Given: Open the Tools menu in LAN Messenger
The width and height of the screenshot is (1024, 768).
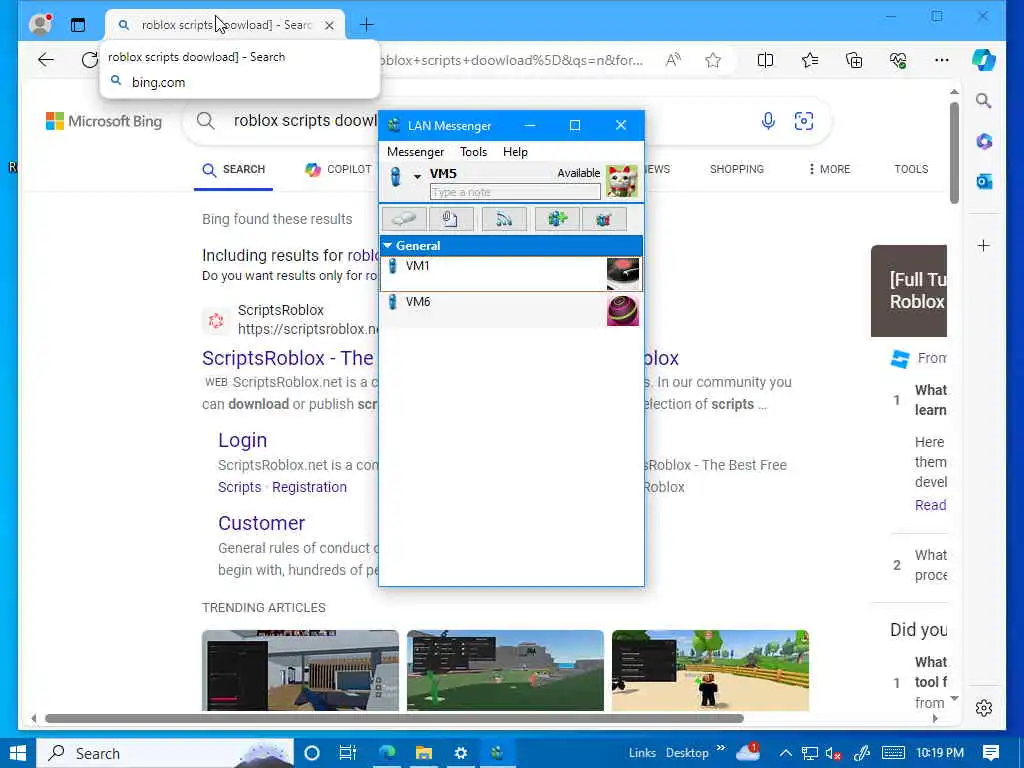Looking at the screenshot, I should coord(473,152).
